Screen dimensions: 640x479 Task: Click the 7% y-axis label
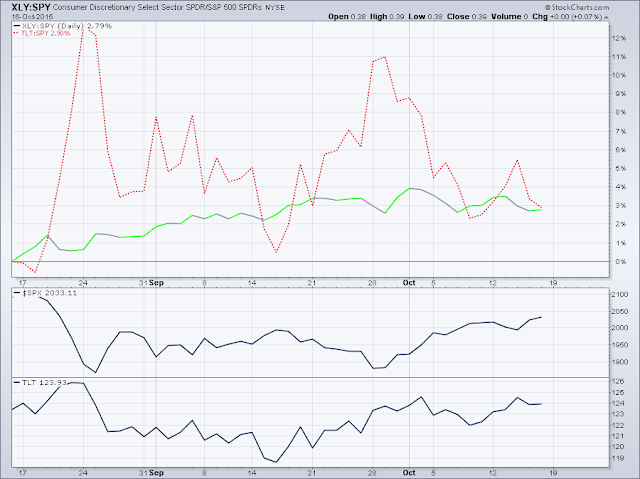pos(620,131)
